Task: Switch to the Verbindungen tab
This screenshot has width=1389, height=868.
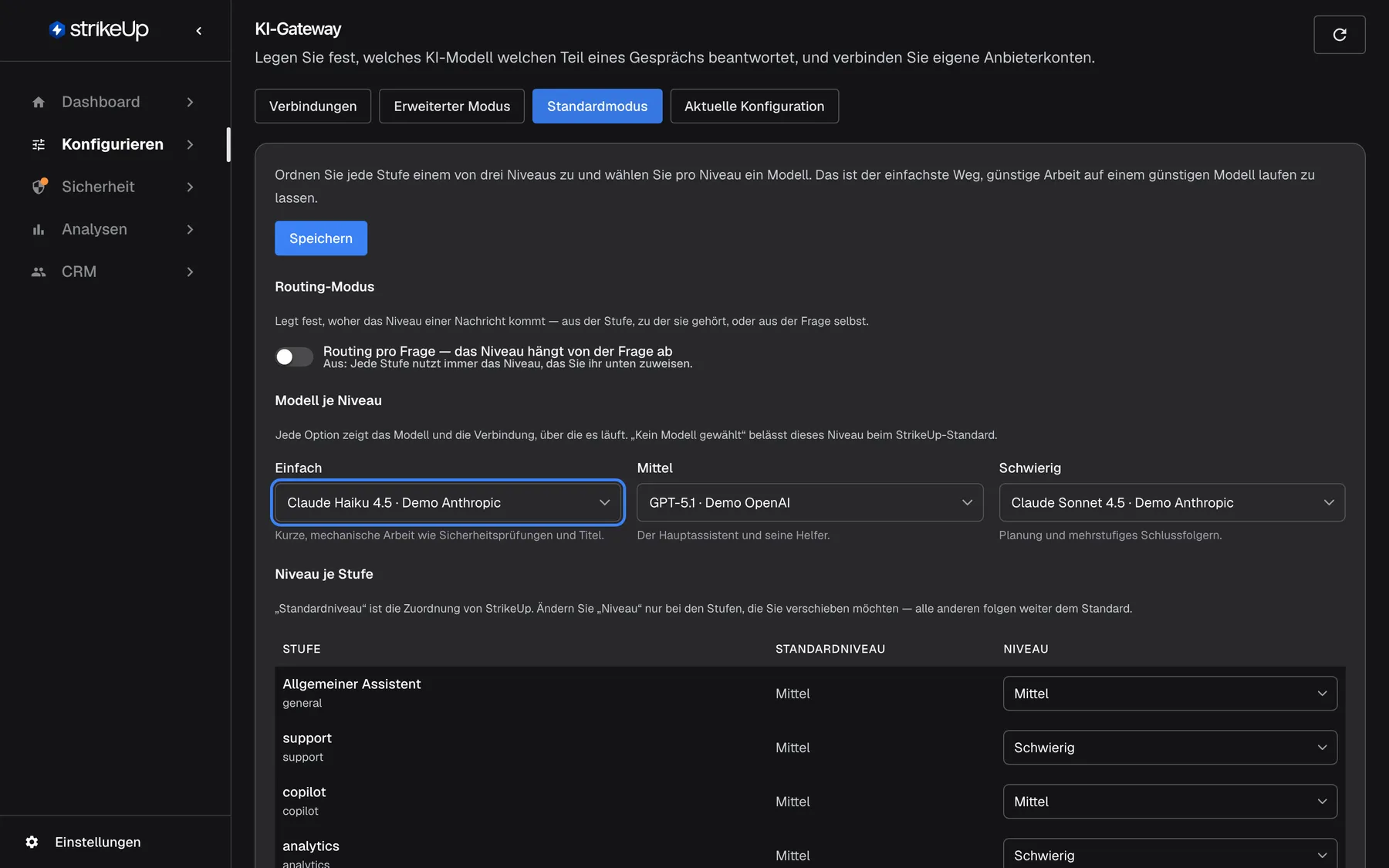Action: coord(313,106)
